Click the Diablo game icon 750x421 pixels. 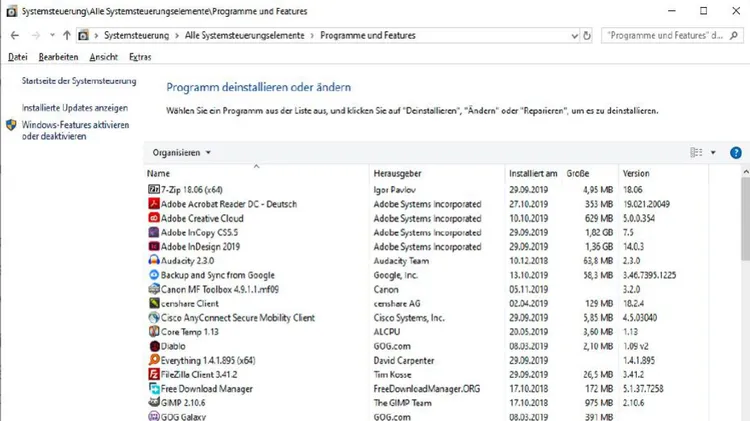(154, 346)
